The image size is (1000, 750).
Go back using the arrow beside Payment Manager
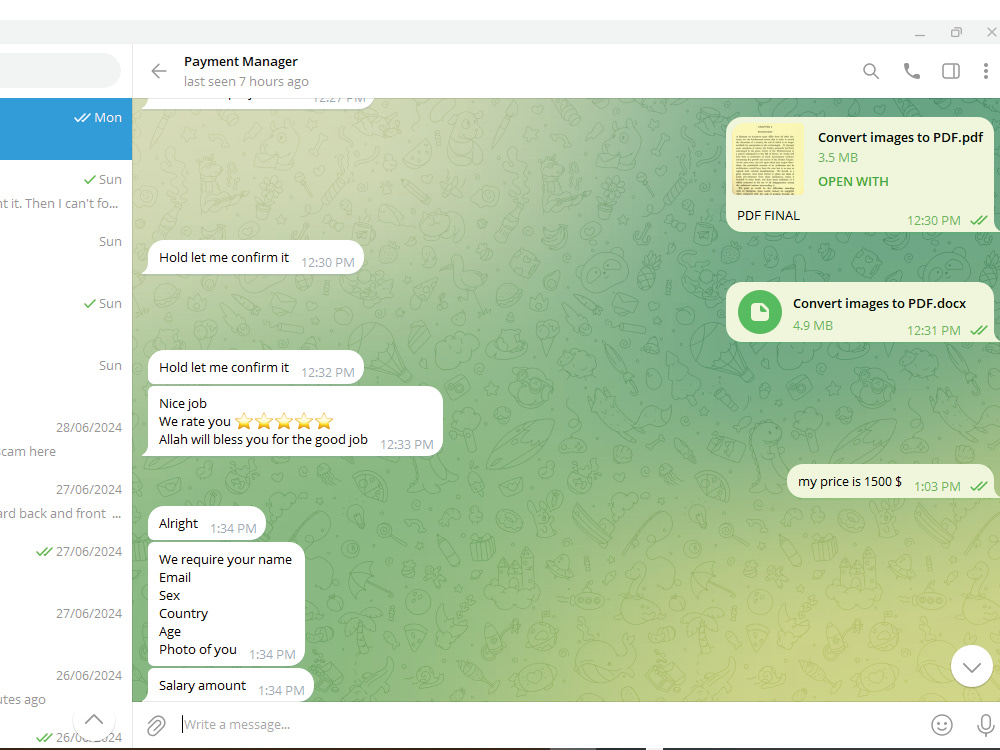pos(159,71)
